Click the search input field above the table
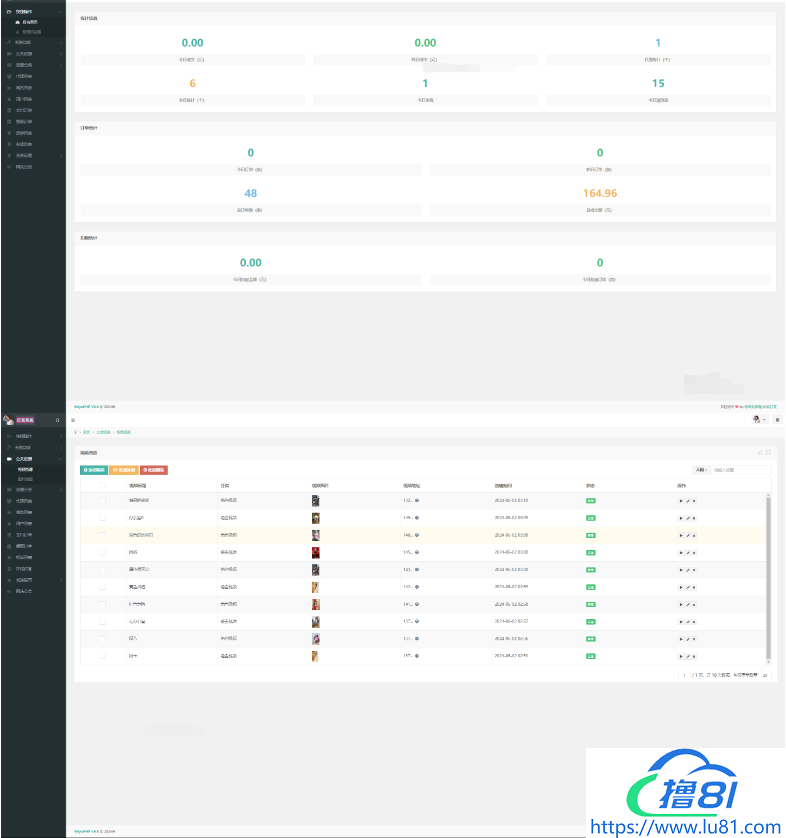Viewport: 786px width, 838px height. pyautogui.click(x=741, y=469)
